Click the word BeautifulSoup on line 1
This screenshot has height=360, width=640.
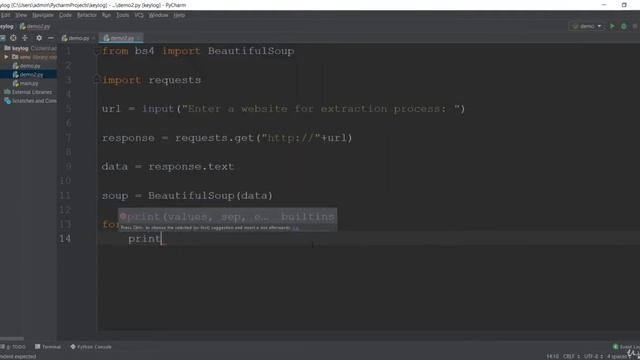[251, 51]
